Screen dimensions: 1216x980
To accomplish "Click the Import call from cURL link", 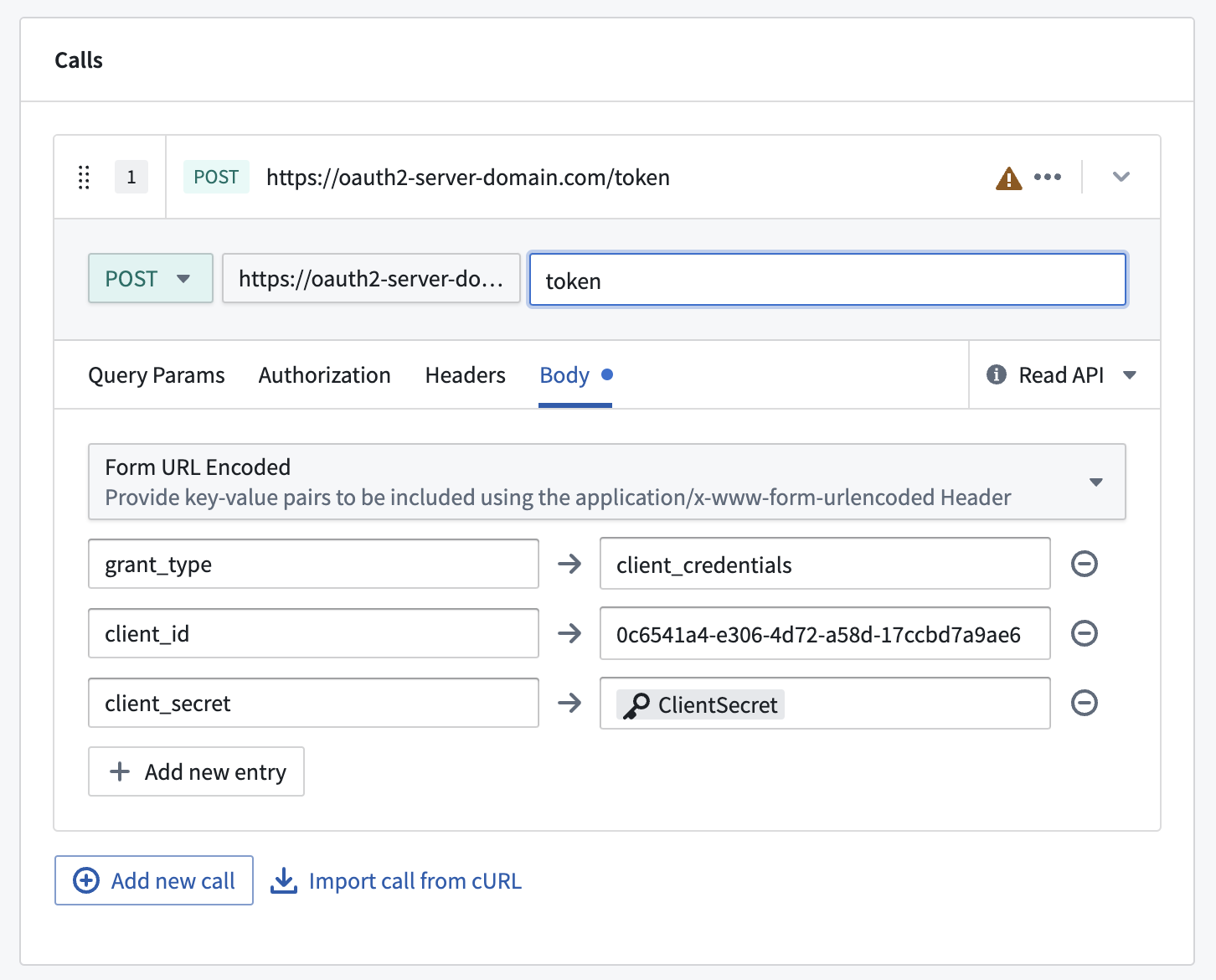I will (x=396, y=880).
